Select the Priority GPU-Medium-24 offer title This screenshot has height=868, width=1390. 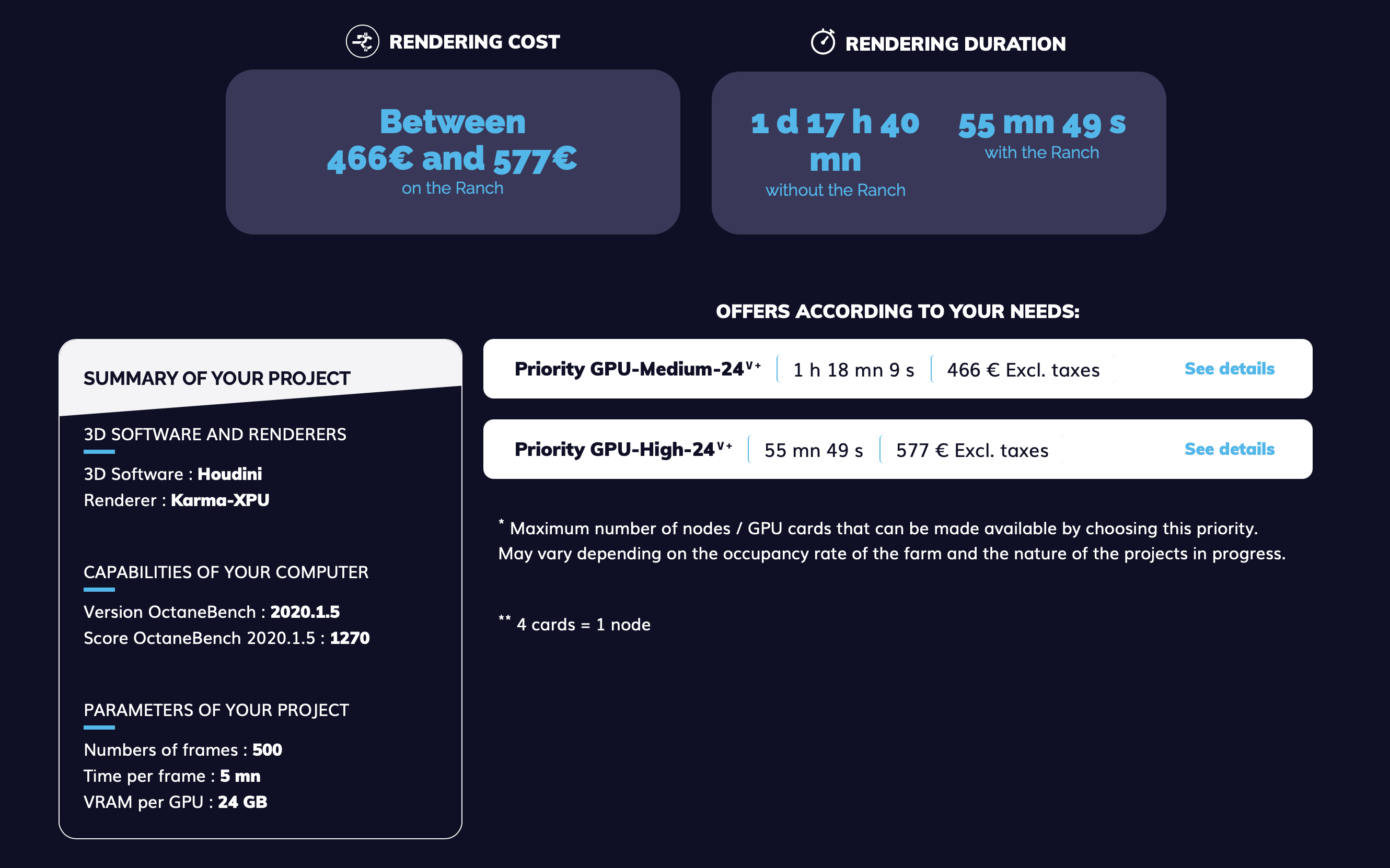[x=638, y=369]
